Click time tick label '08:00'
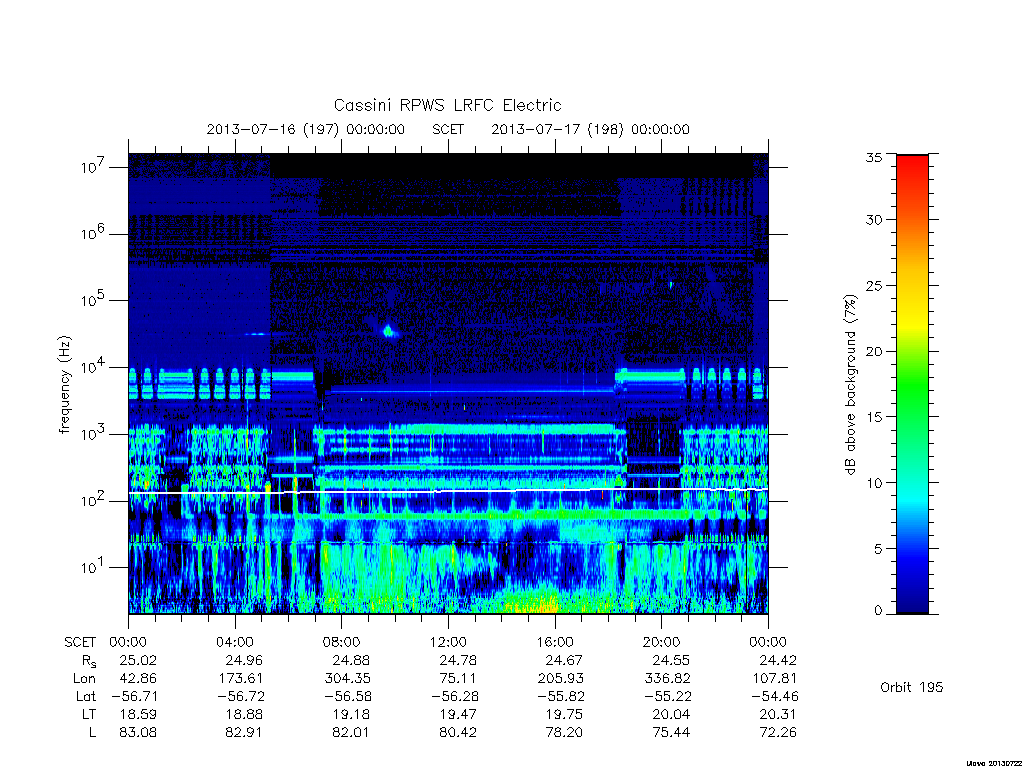 point(342,642)
